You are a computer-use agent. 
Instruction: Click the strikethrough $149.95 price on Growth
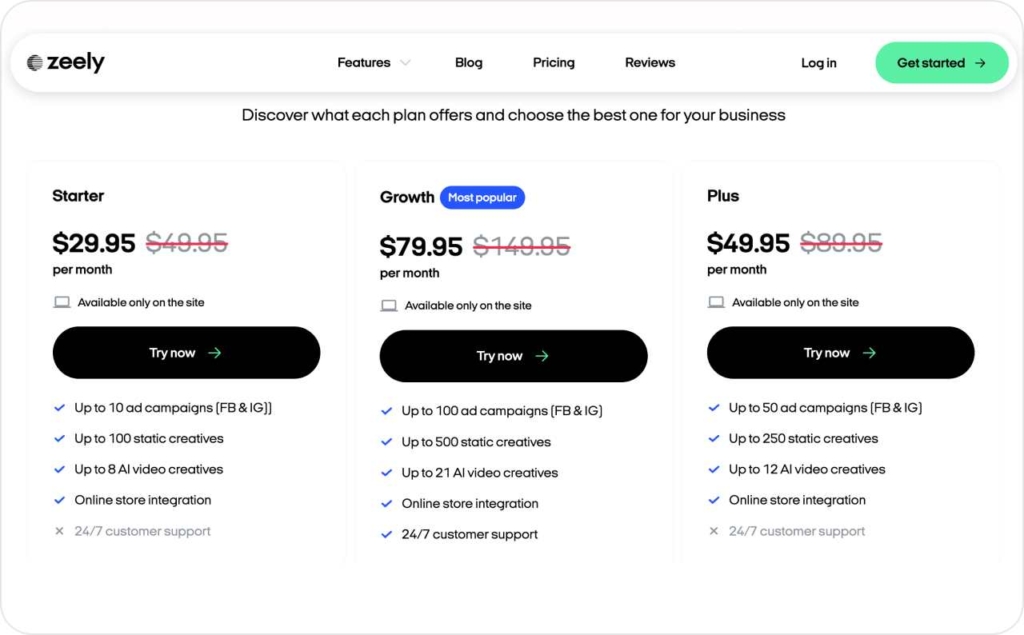point(521,246)
